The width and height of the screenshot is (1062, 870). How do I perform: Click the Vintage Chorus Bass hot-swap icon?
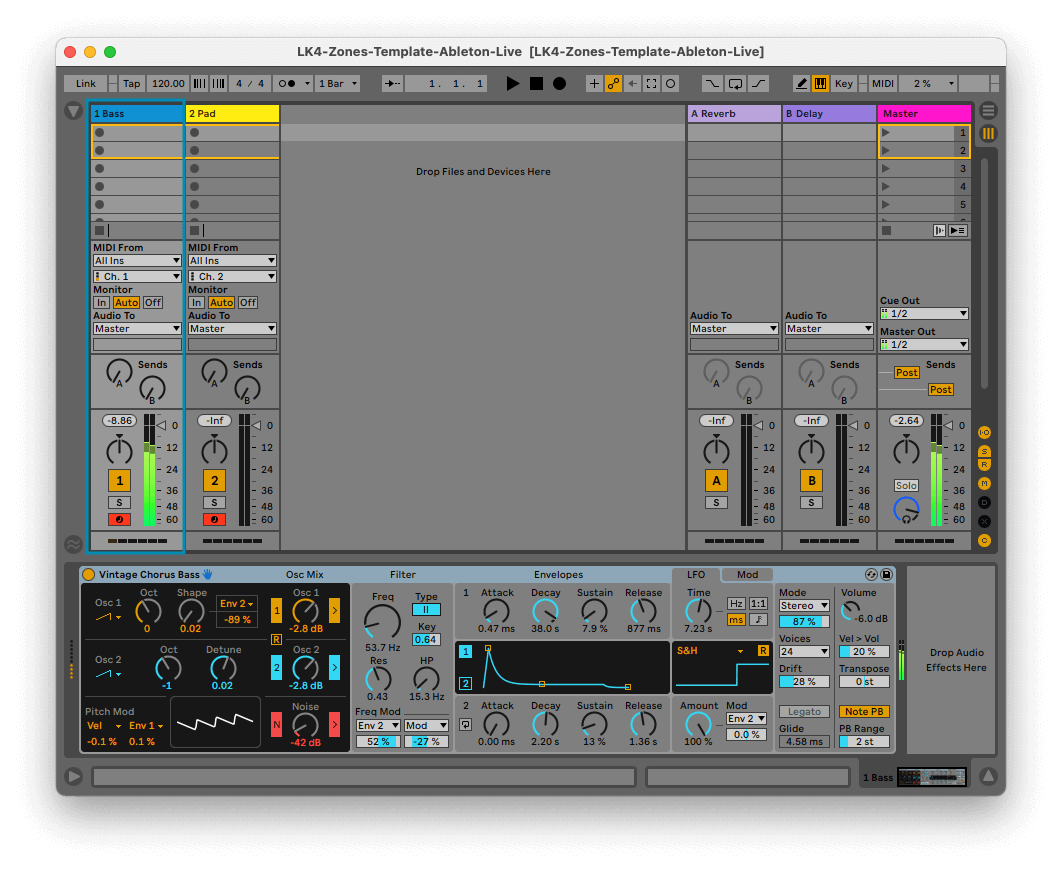[x=871, y=574]
